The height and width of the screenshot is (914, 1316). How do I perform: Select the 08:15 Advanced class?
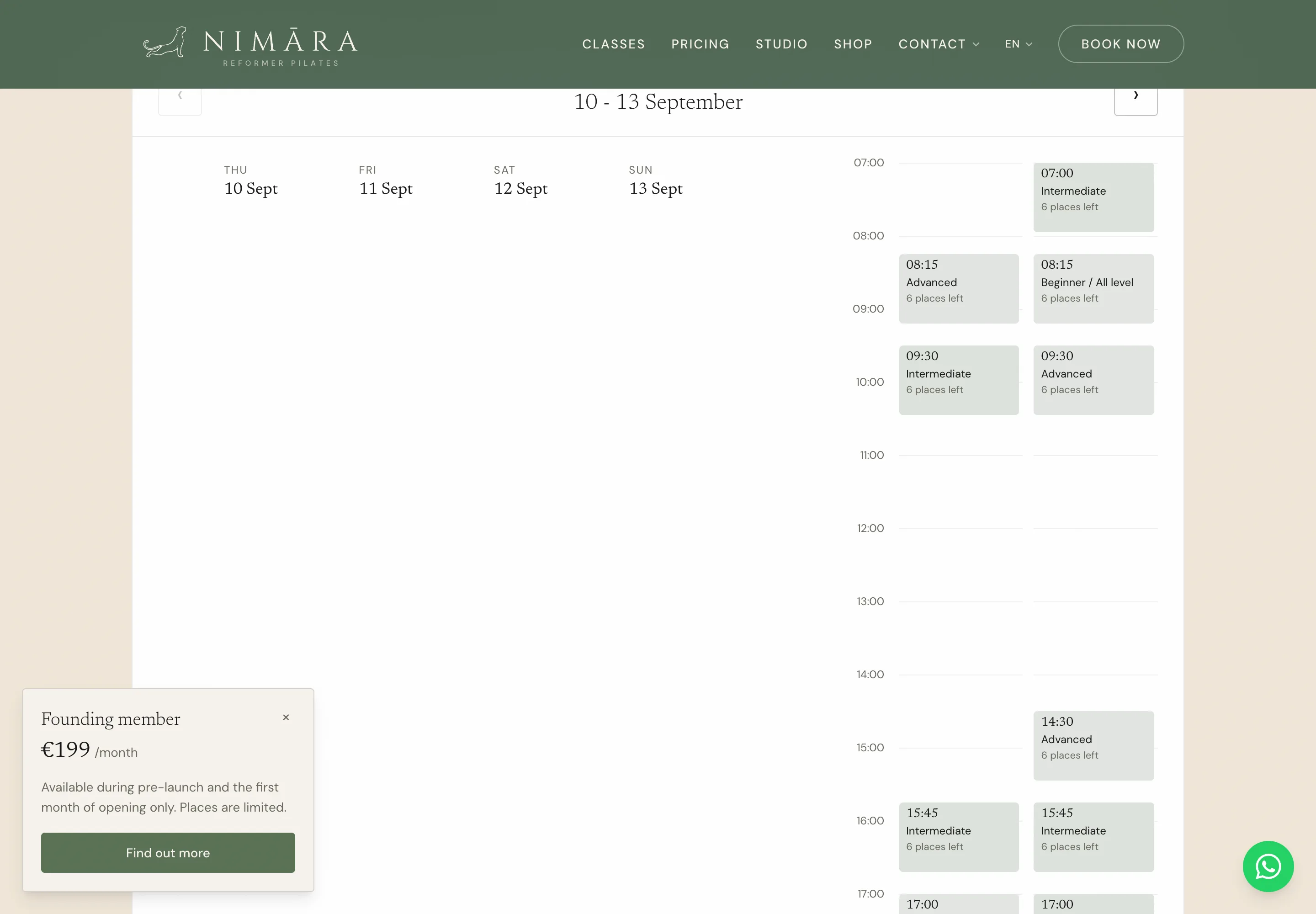959,289
